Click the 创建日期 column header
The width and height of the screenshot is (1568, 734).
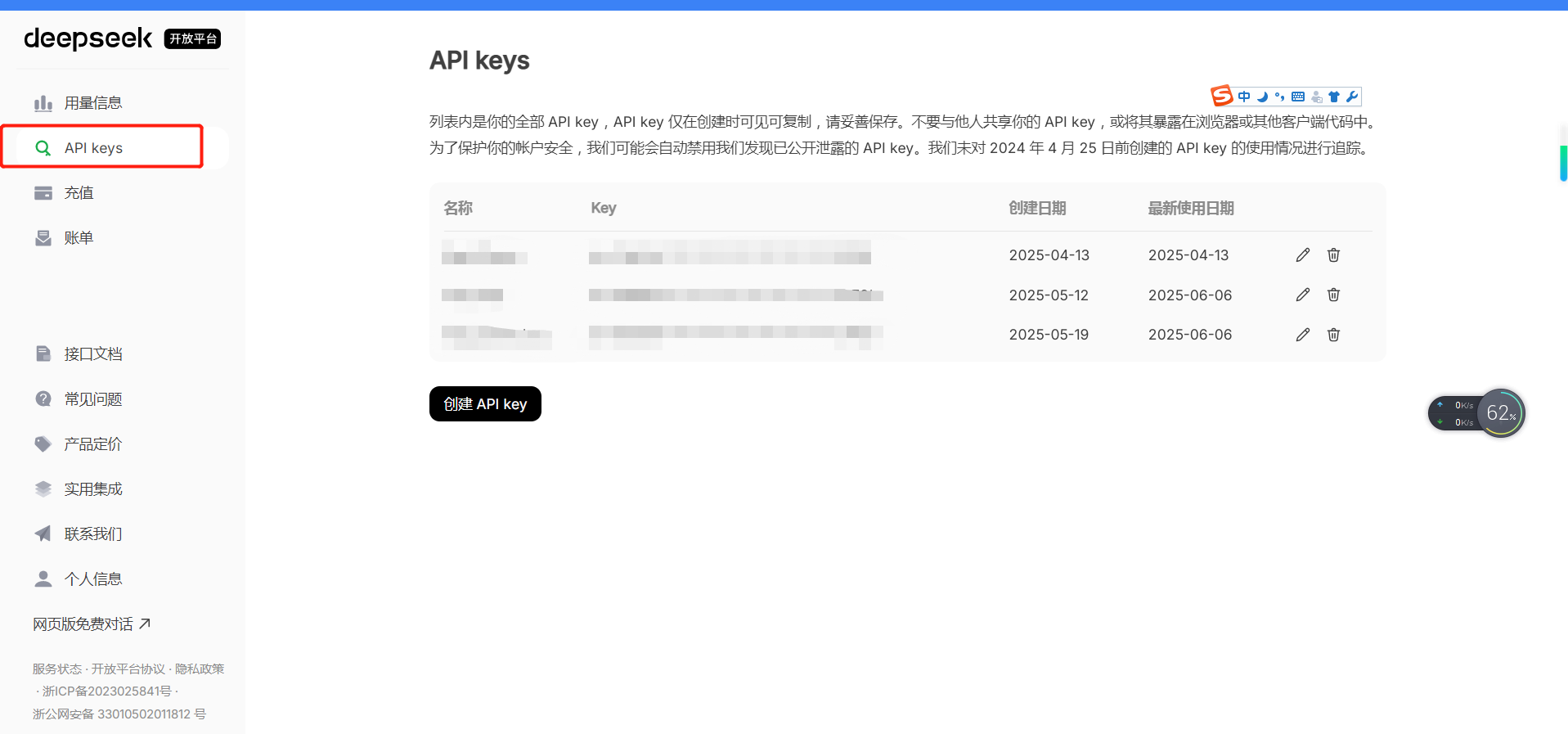(x=1037, y=208)
